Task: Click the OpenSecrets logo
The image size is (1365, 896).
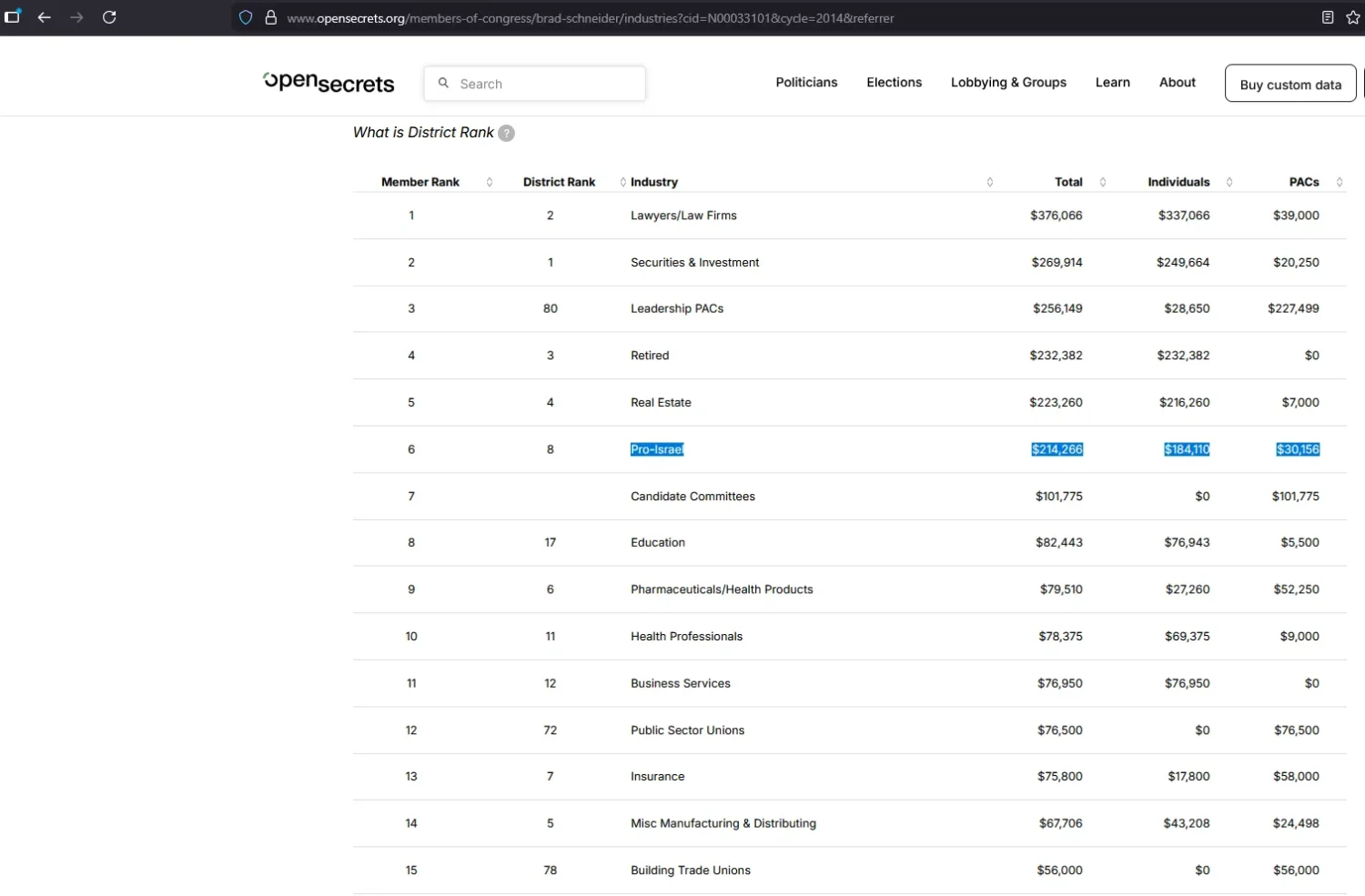Action: tap(329, 83)
